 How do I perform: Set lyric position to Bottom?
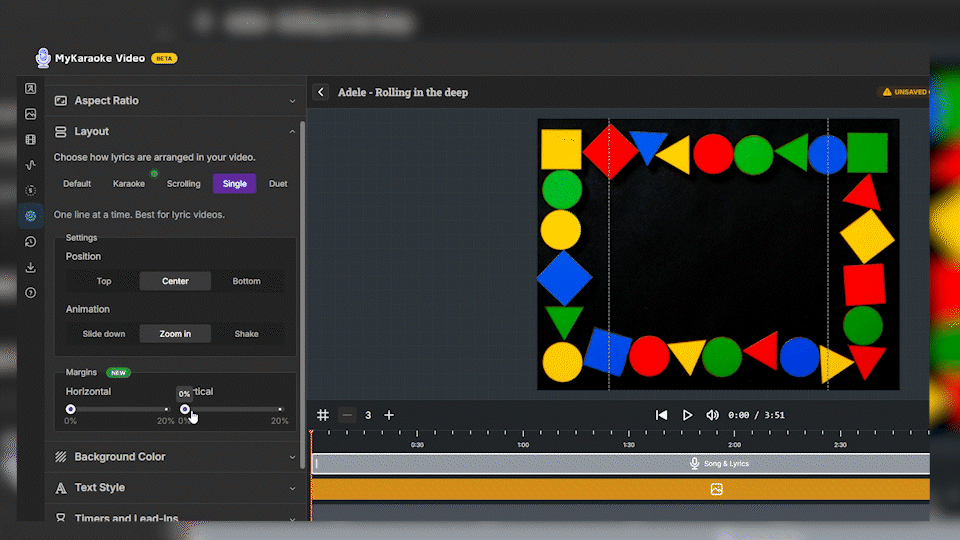[x=246, y=281]
